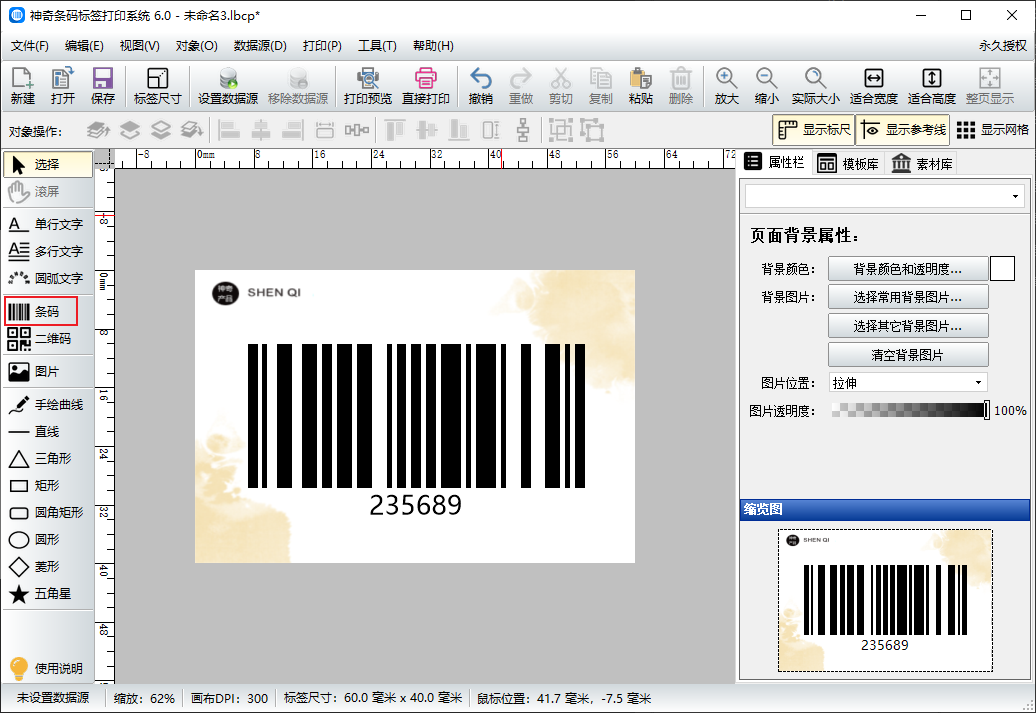The width and height of the screenshot is (1036, 713).
Task: Undo with the 撤销 icon
Action: pos(480,86)
